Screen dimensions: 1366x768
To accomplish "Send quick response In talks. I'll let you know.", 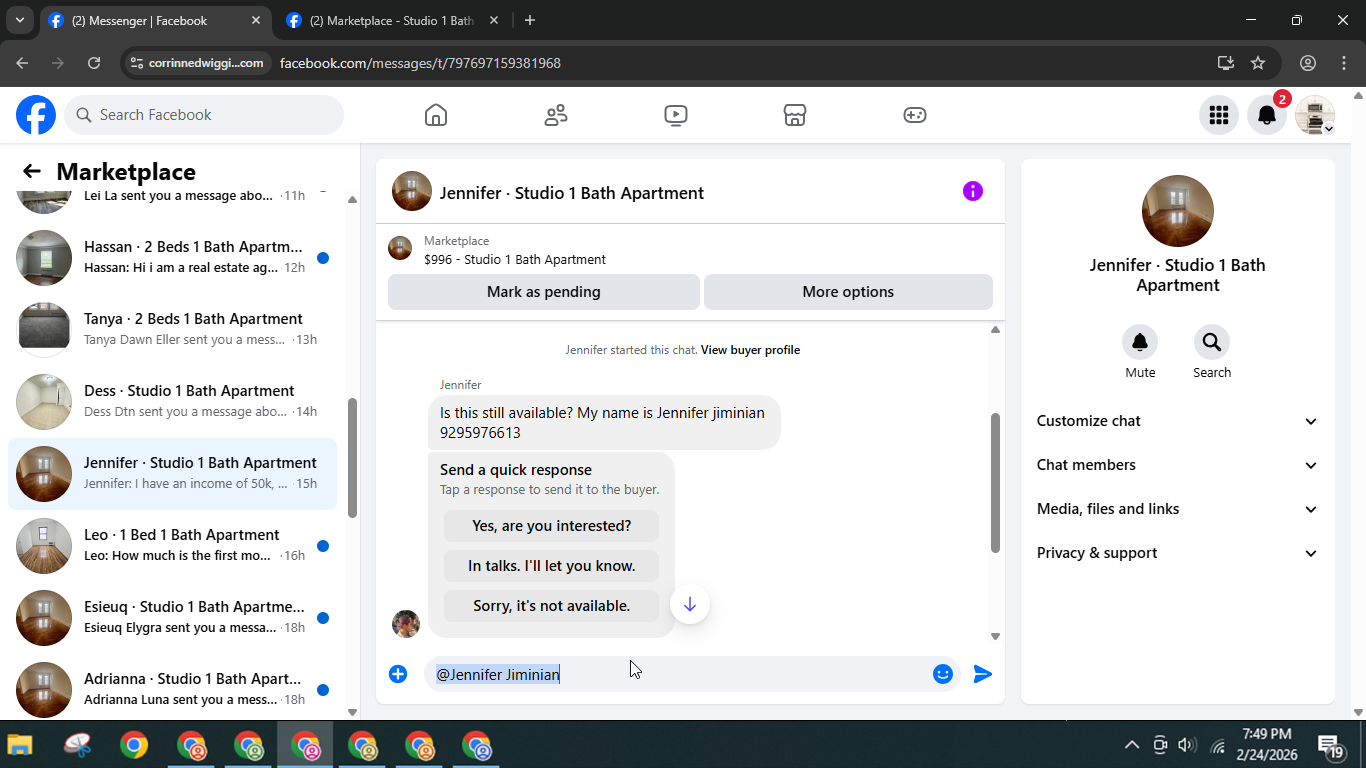I will pyautogui.click(x=552, y=566).
